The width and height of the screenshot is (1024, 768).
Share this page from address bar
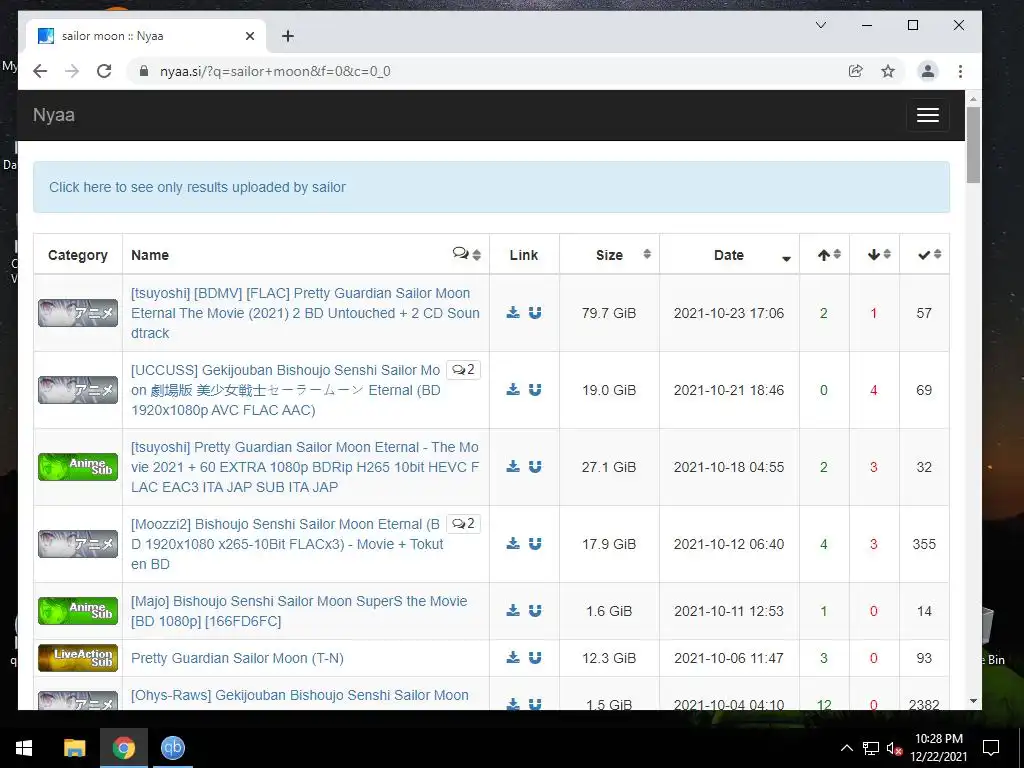tap(856, 71)
